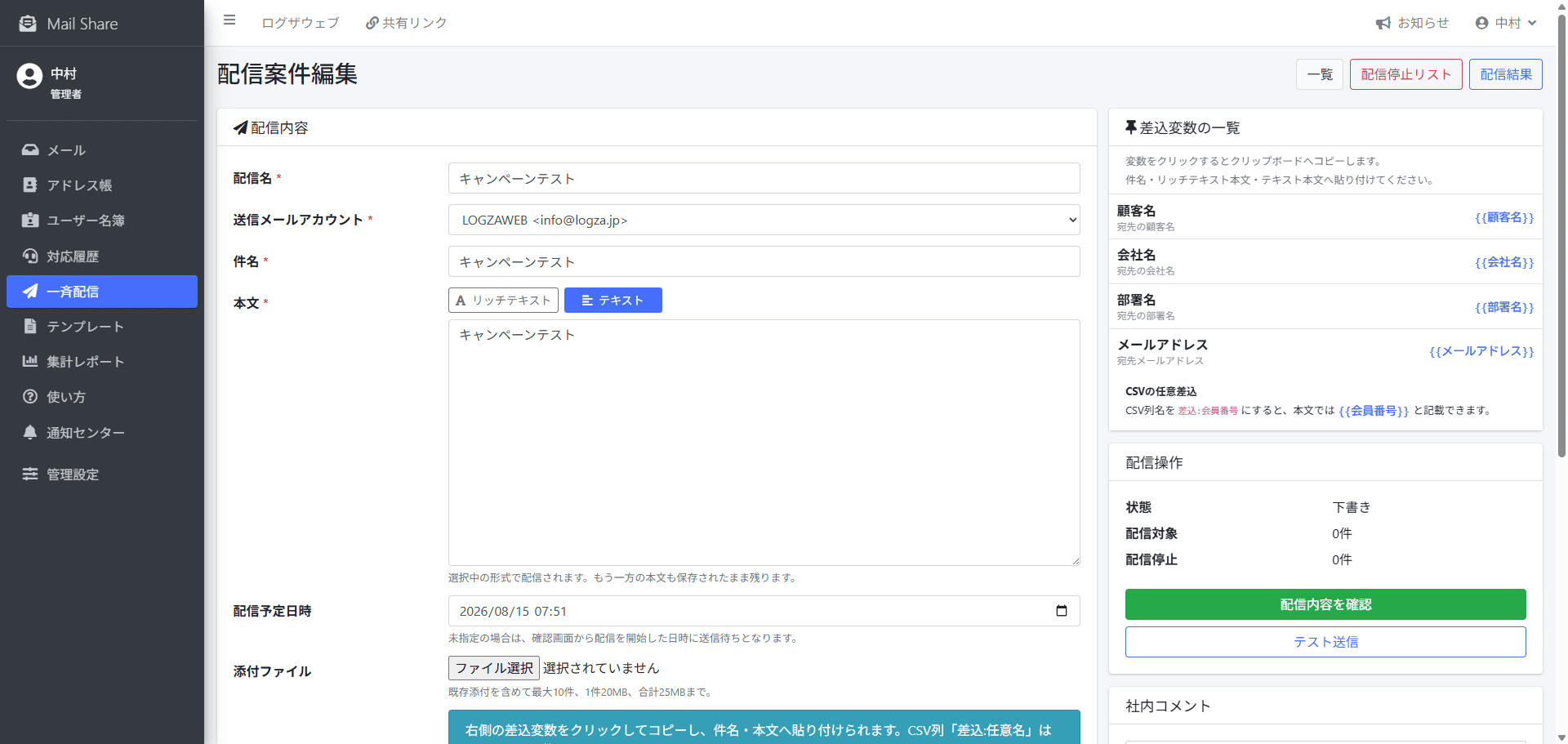Image resolution: width=1568 pixels, height=744 pixels.
Task: Open the 送信メールアカウント dropdown
Action: click(x=764, y=220)
